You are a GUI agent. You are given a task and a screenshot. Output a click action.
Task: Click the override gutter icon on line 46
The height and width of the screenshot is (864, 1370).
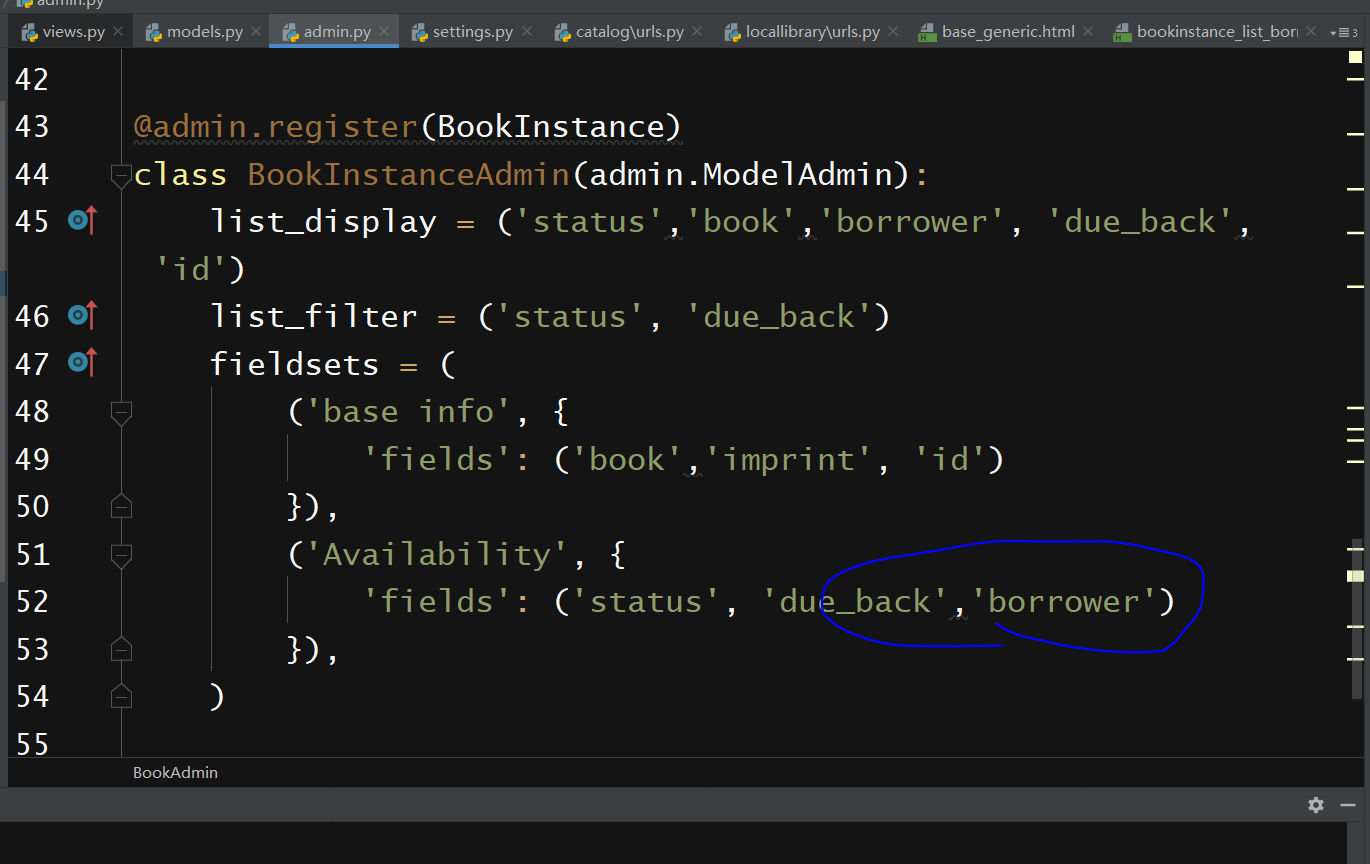click(82, 315)
